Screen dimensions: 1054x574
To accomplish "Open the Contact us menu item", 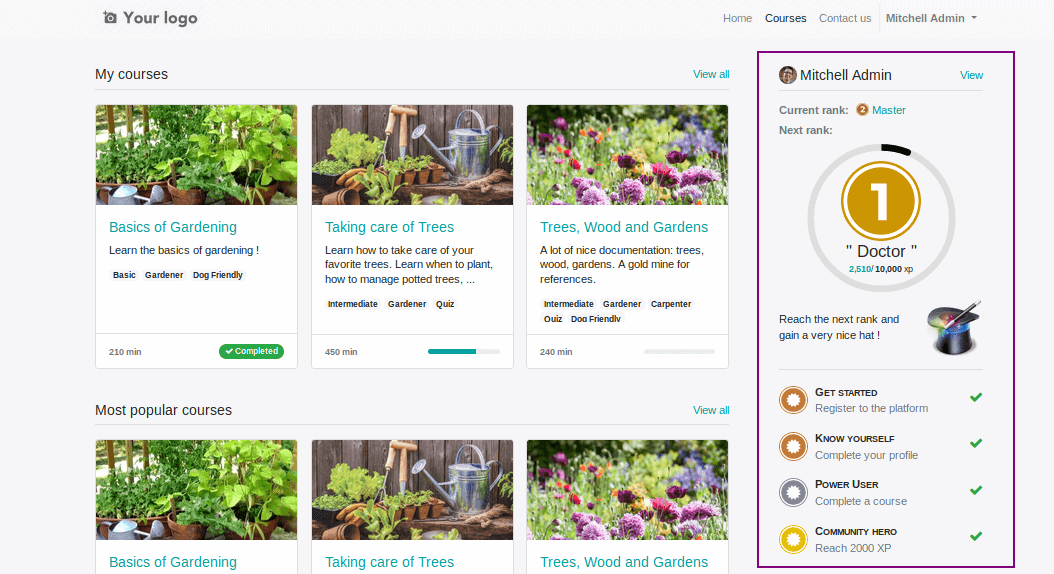I will coord(845,18).
